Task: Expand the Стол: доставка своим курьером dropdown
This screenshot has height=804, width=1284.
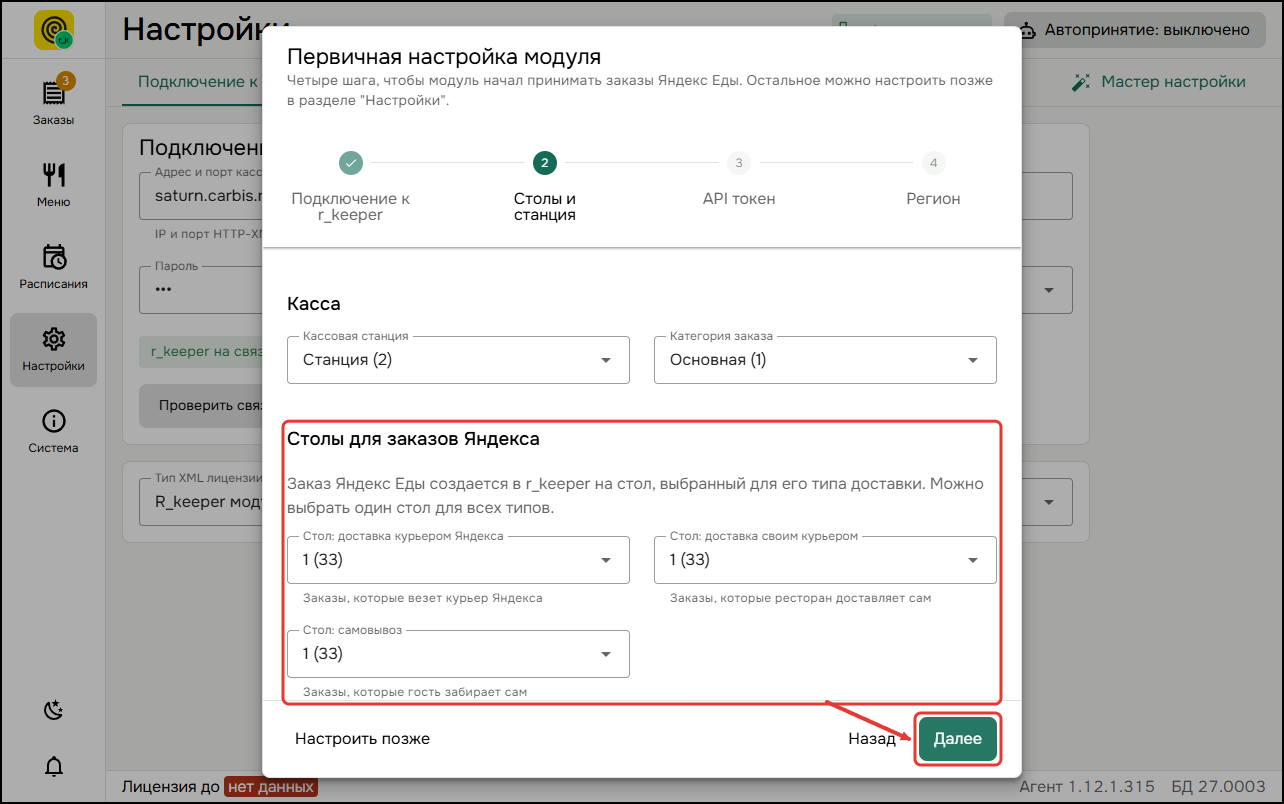Action: [x=825, y=560]
